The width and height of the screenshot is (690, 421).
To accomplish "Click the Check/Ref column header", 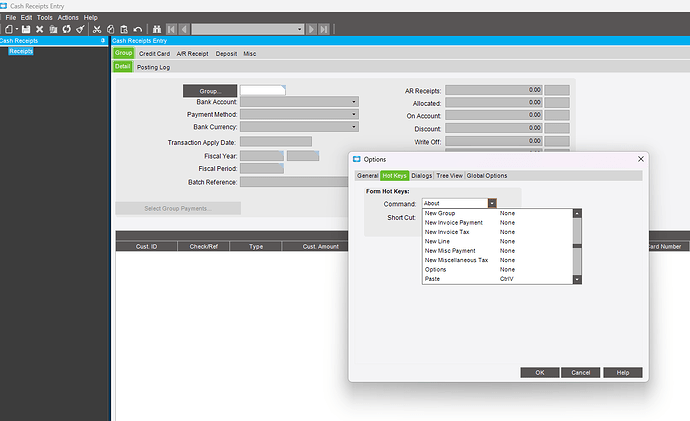I will point(204,246).
